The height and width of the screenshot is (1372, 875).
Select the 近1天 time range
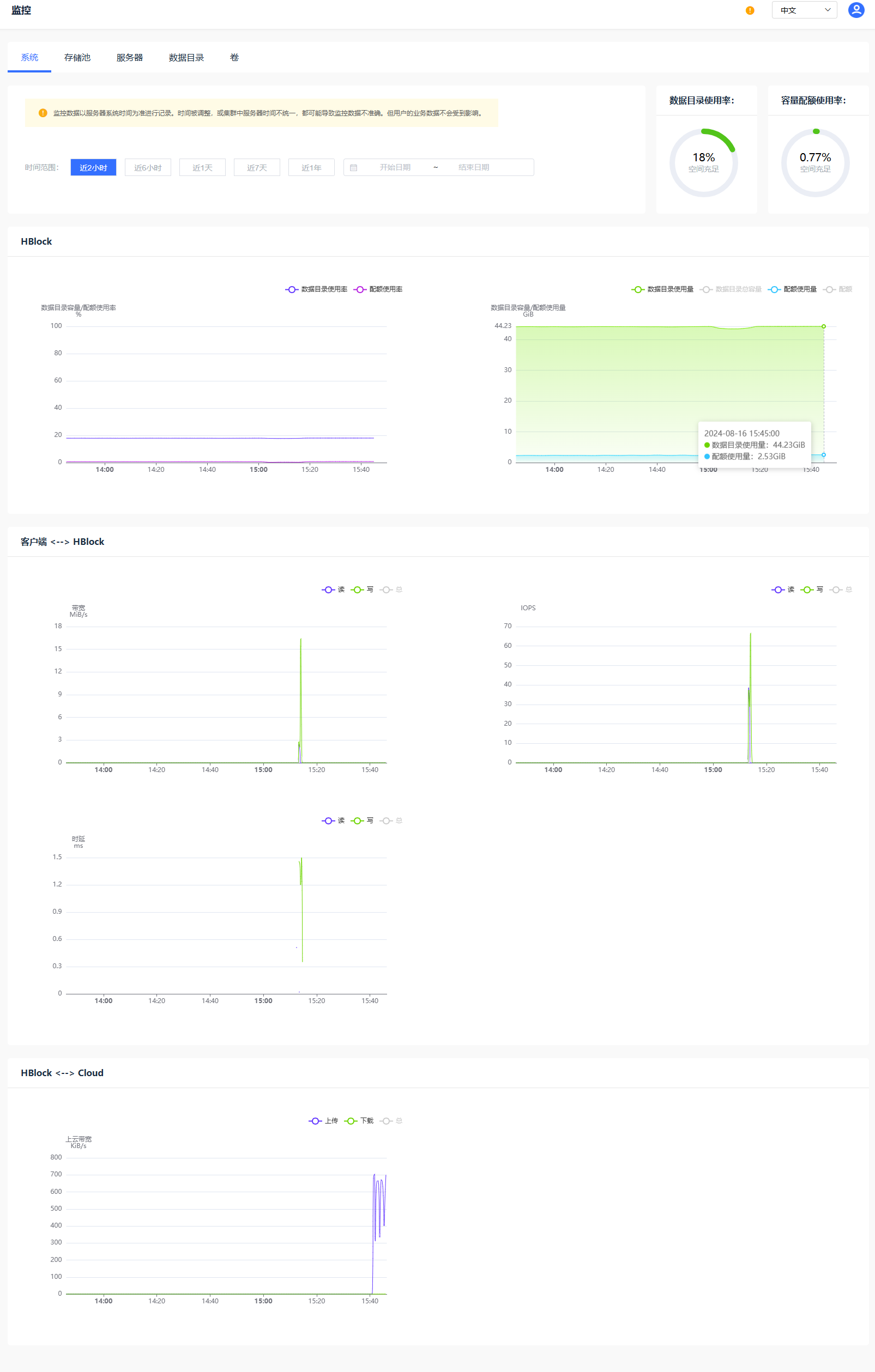pos(202,167)
